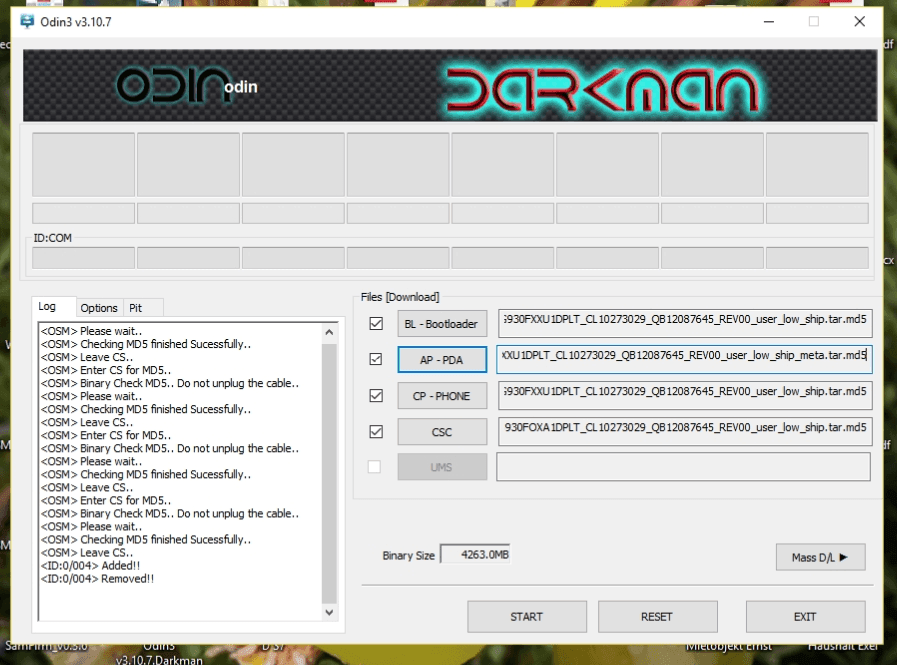Click the log scrollbar up arrow
This screenshot has height=665, width=897.
click(x=329, y=332)
